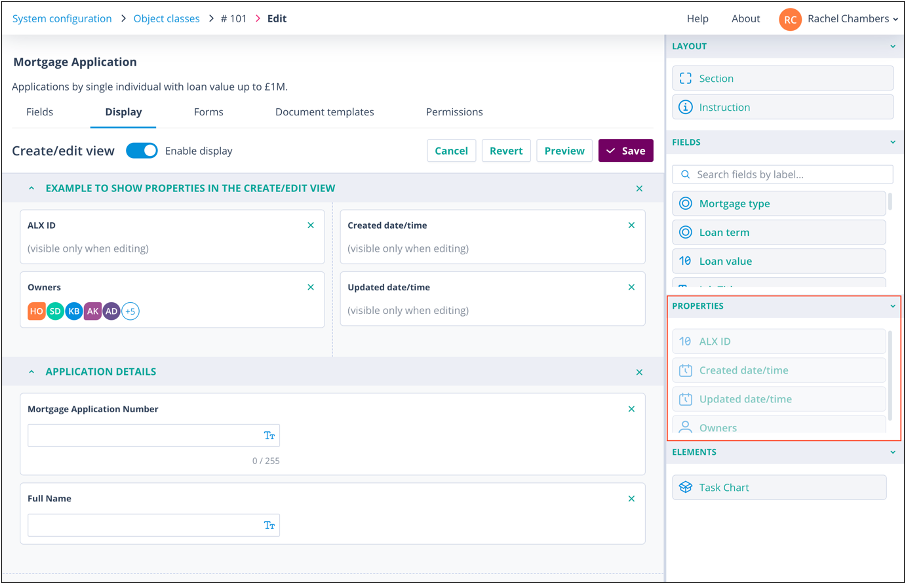Open the Forms tab

[209, 112]
